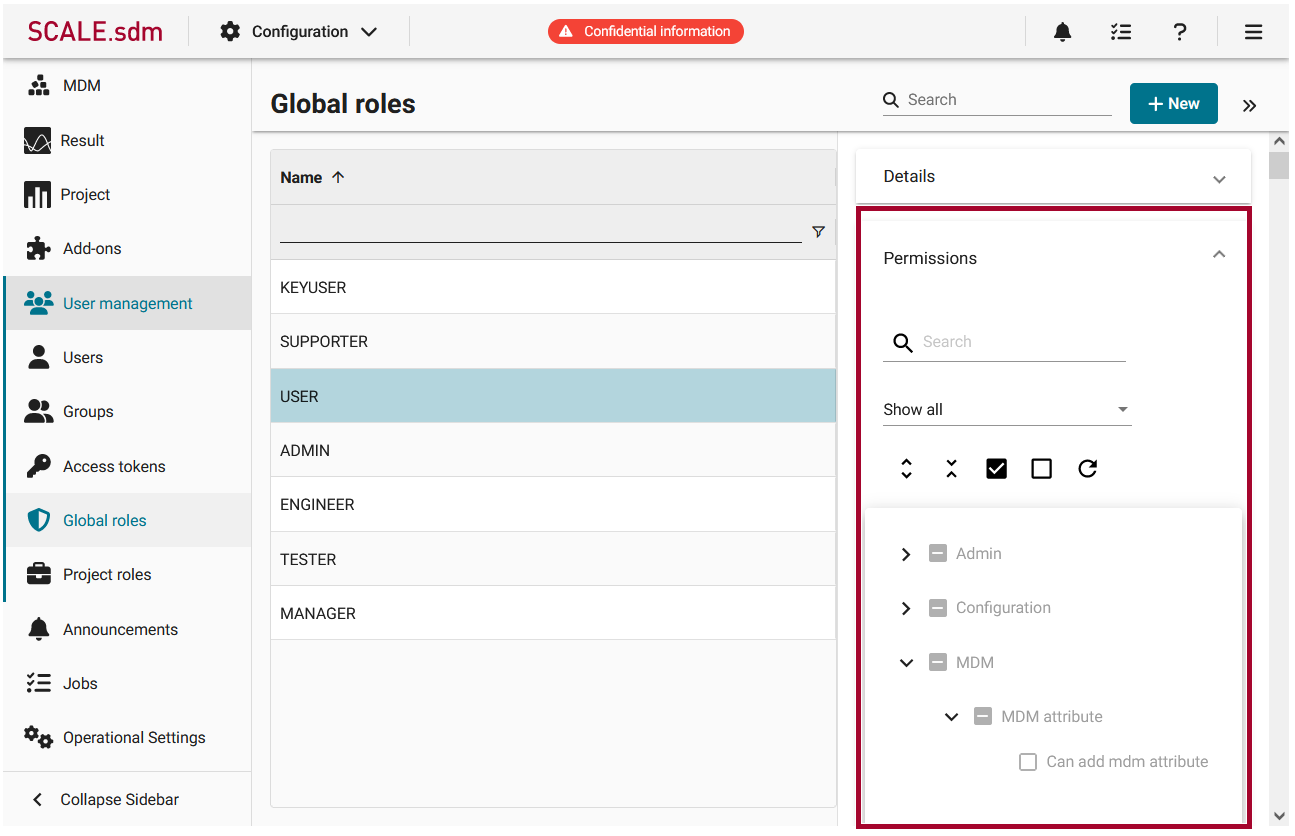Click the Project bar chart icon
Viewport: 1295px width, 836px height.
pyautogui.click(x=37, y=195)
